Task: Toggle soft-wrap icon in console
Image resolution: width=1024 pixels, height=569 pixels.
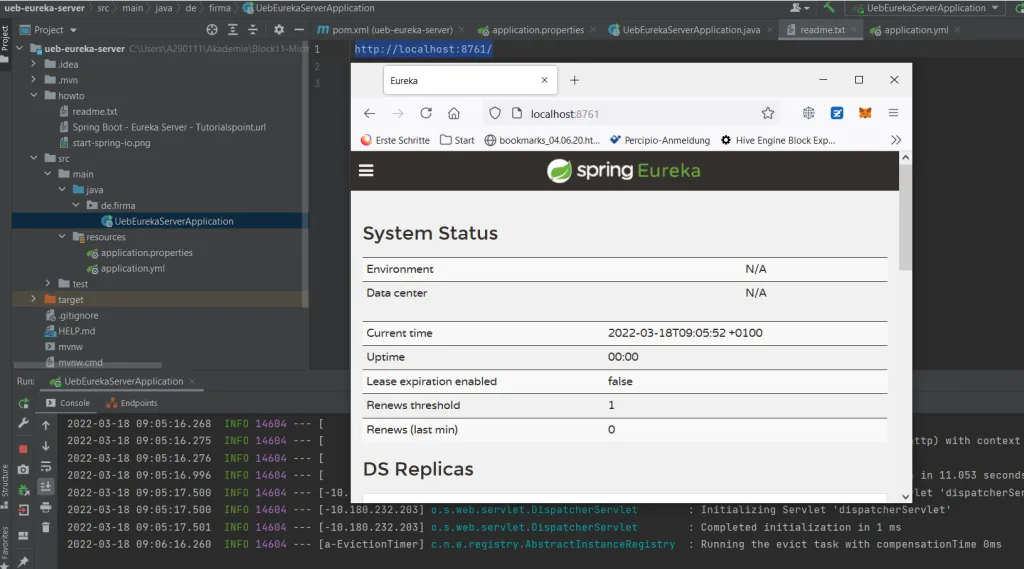Action: tap(46, 466)
